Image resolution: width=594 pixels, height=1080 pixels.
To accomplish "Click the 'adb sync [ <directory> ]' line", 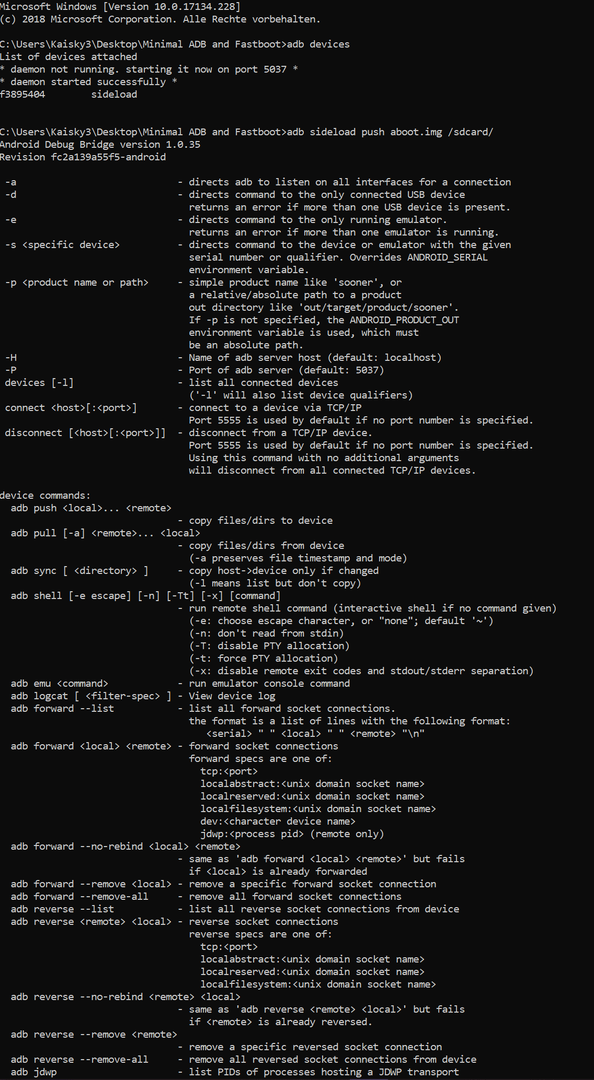I will [88, 570].
